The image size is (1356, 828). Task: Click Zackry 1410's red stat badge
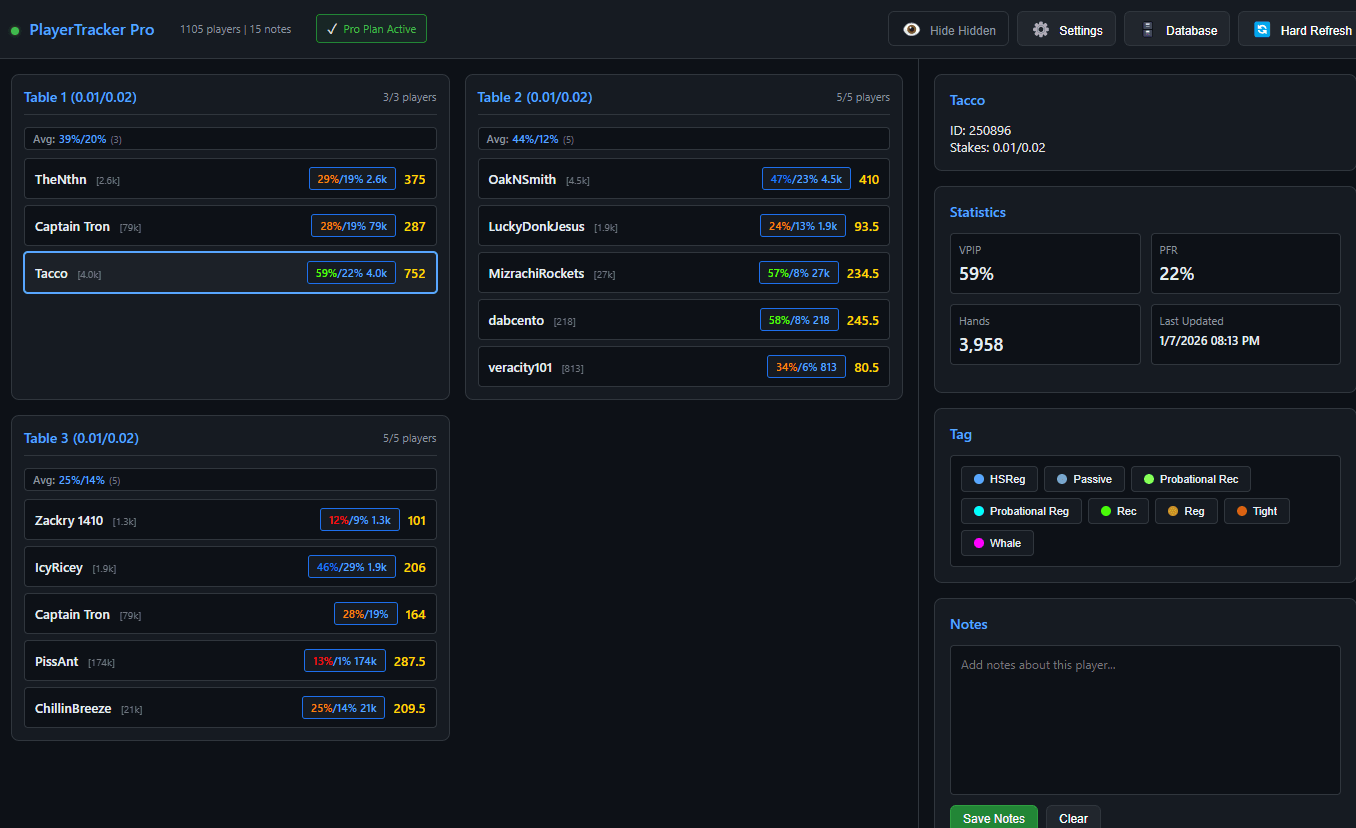tap(359, 519)
